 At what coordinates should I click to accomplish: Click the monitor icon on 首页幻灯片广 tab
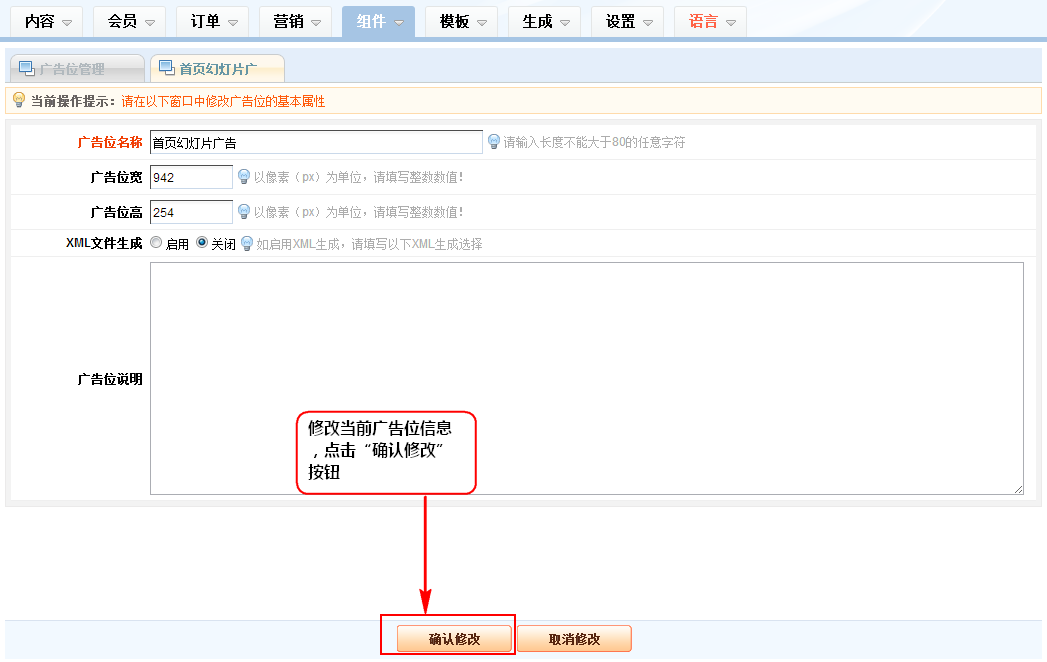click(x=166, y=69)
